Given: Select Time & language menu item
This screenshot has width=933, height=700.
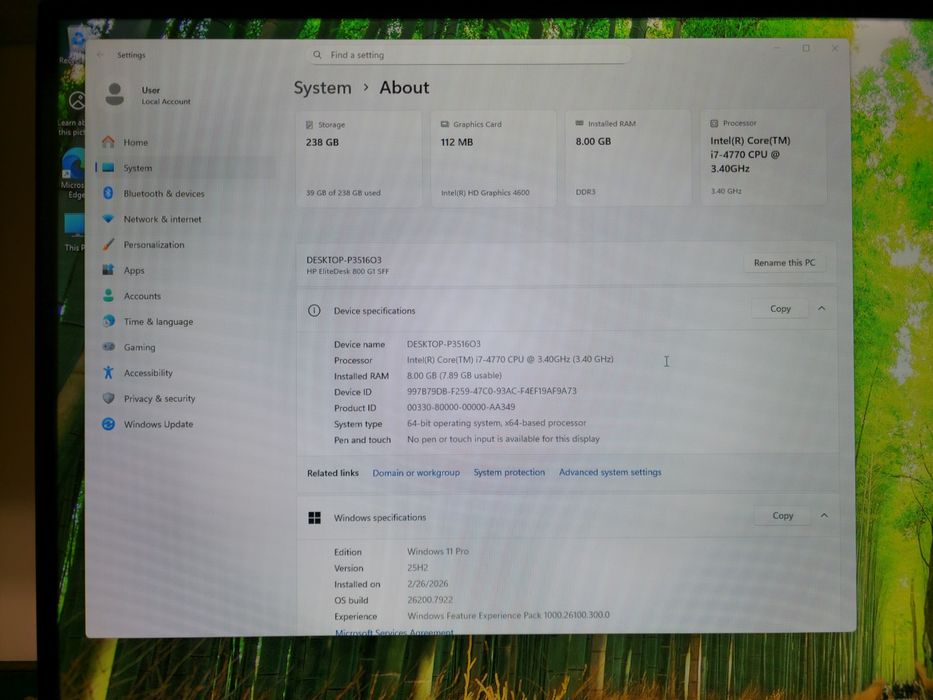Looking at the screenshot, I should pyautogui.click(x=186, y=321).
